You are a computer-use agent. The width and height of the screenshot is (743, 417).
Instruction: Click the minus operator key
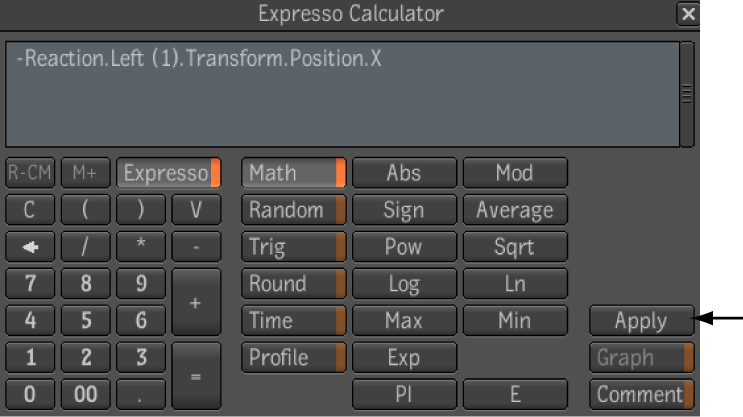pyautogui.click(x=196, y=247)
